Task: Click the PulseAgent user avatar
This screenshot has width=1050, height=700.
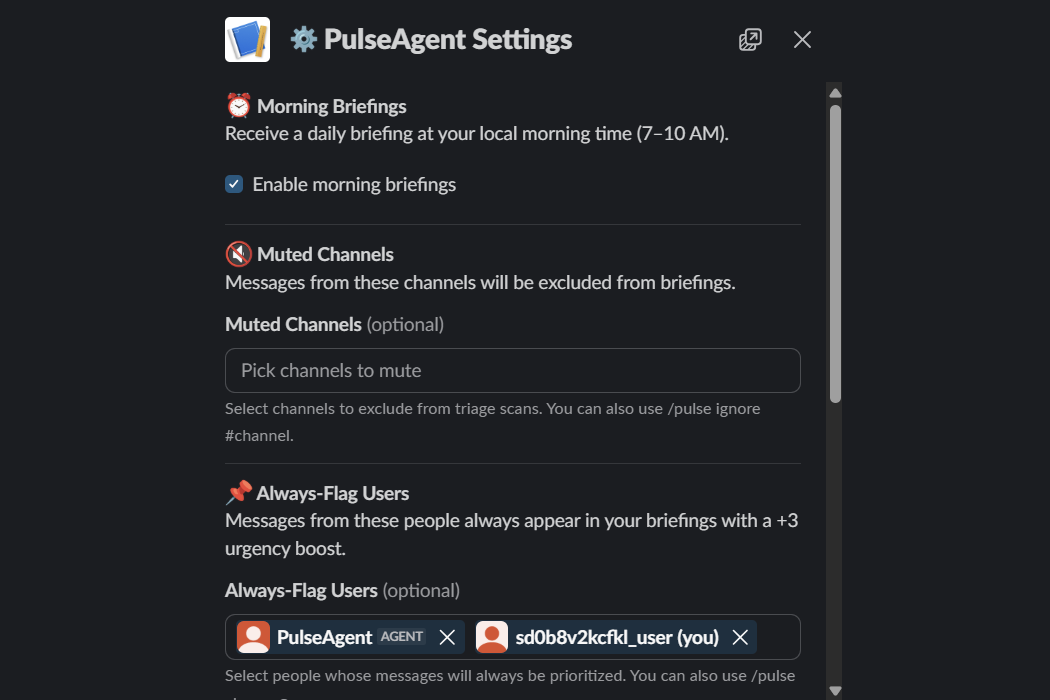Action: 254,636
